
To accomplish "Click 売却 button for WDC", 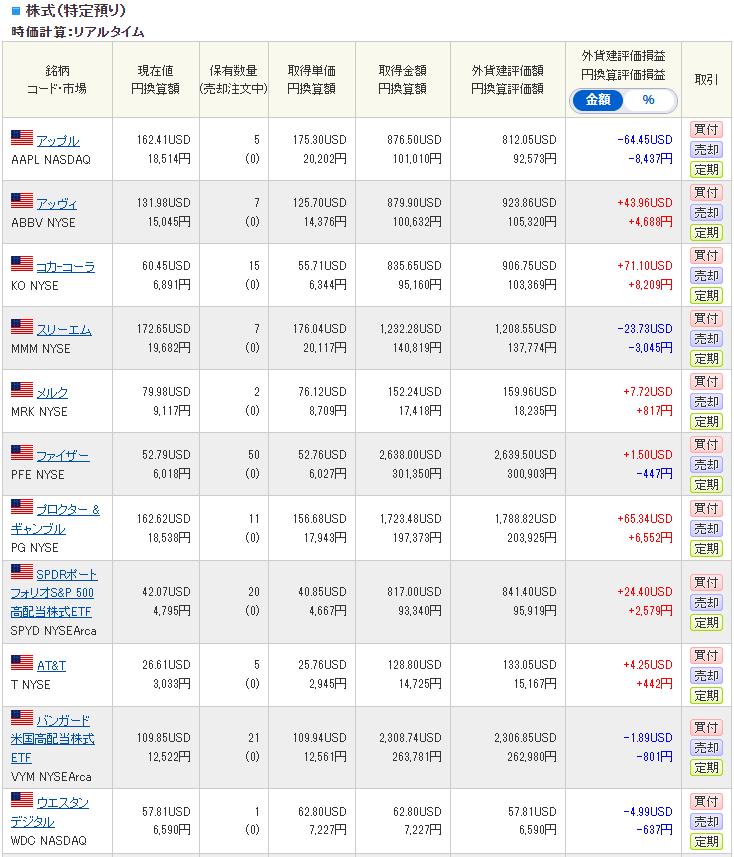I will coord(706,821).
